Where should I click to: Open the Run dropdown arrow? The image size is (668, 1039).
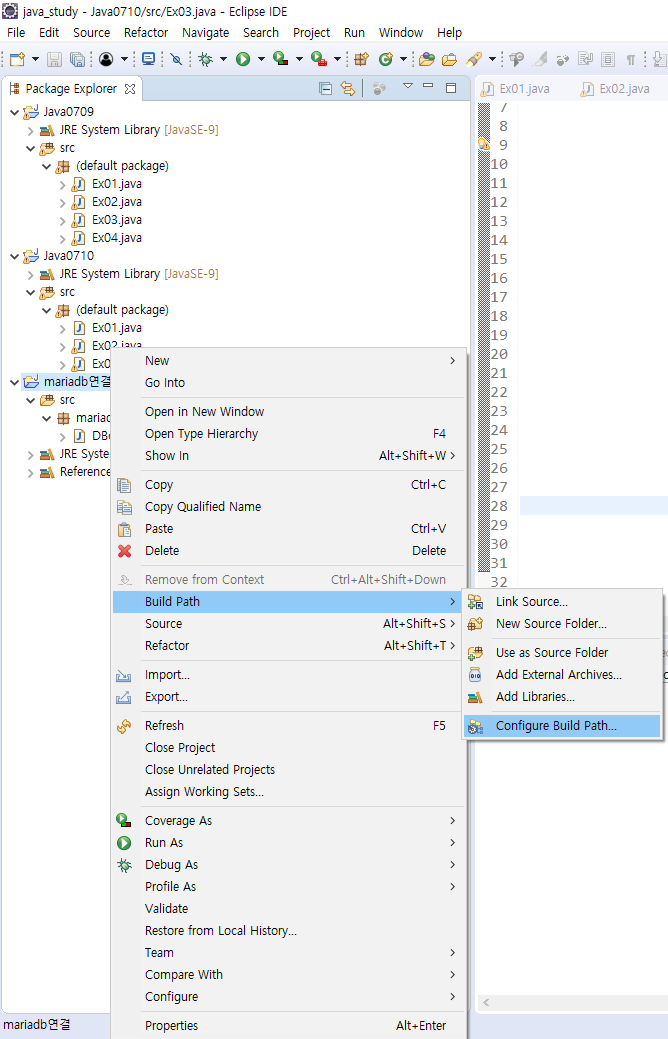point(261,60)
